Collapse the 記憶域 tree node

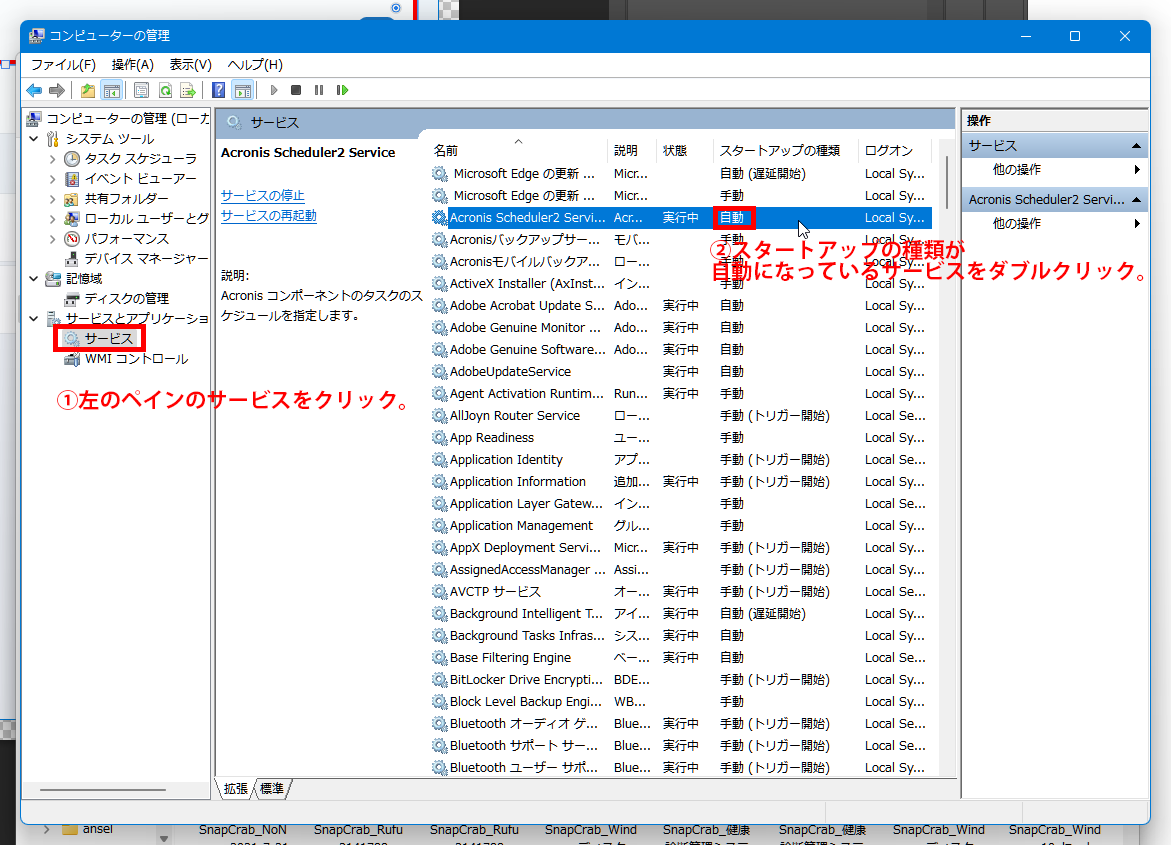point(34,279)
